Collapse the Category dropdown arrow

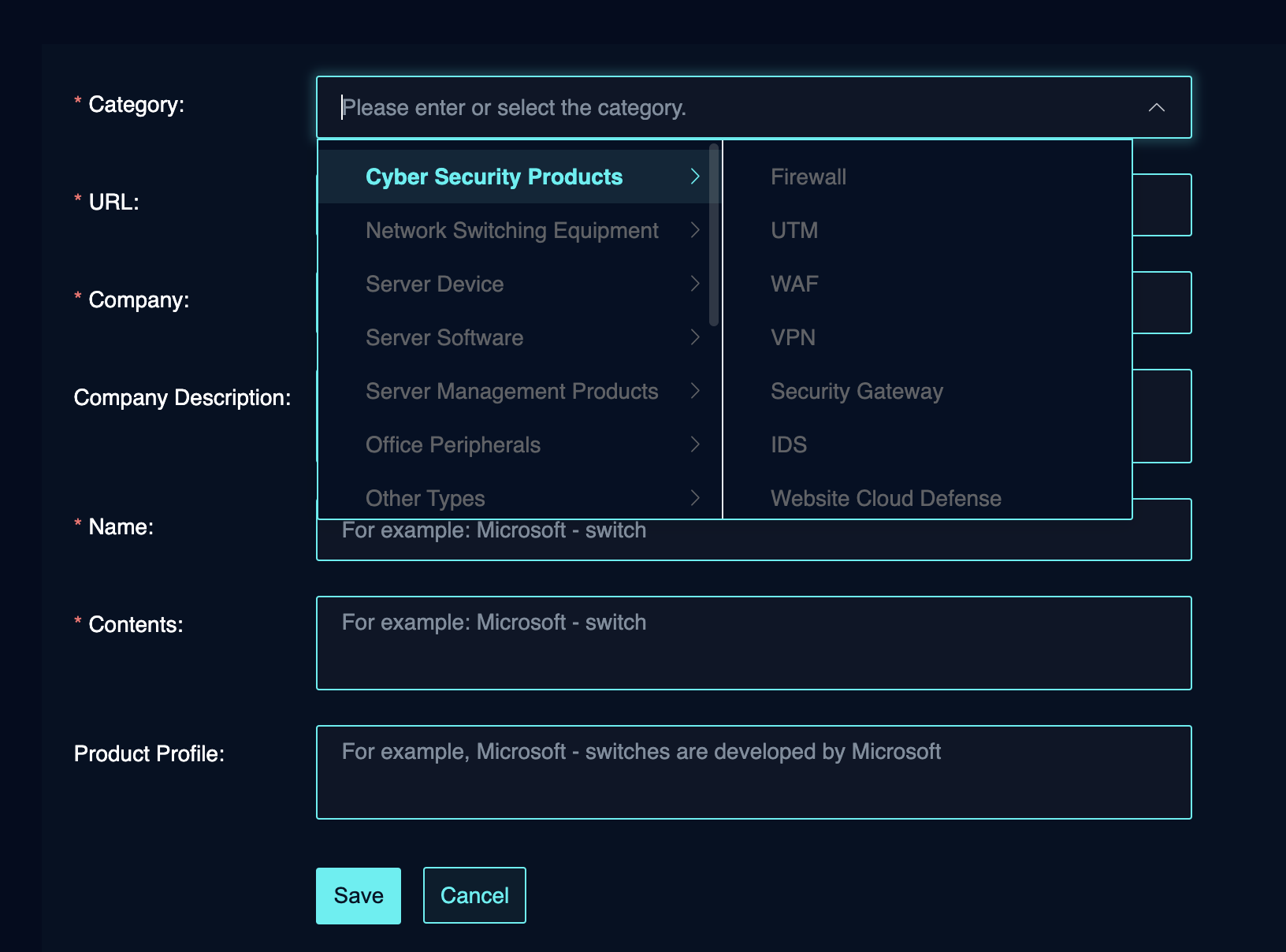(1156, 107)
